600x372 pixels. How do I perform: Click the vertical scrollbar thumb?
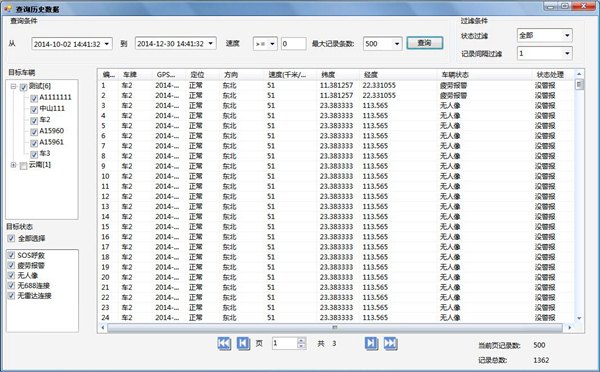(x=579, y=84)
